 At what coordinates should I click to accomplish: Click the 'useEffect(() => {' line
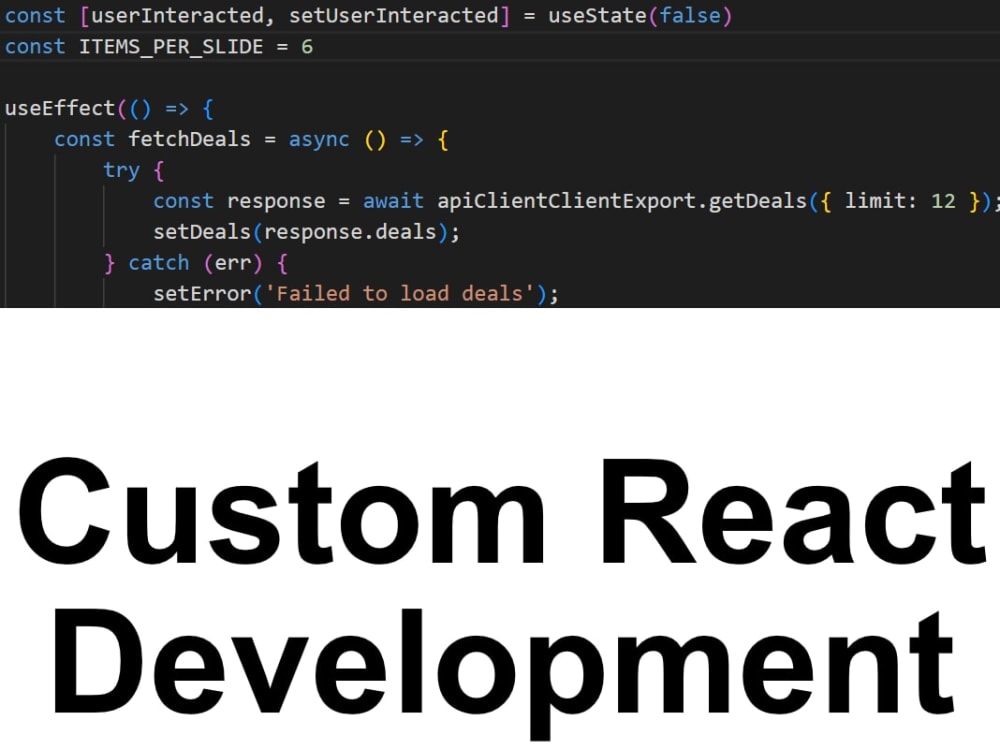pos(109,108)
